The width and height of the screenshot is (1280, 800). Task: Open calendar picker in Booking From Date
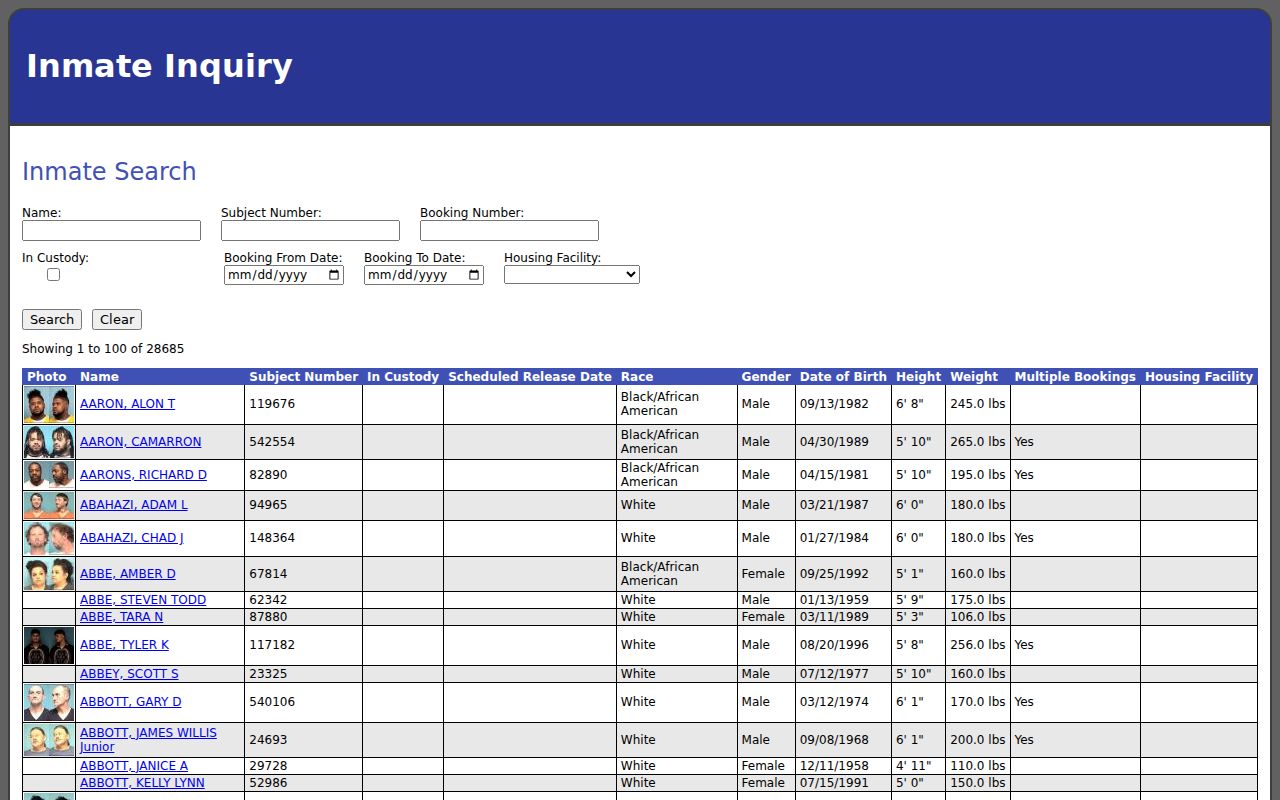coord(334,275)
